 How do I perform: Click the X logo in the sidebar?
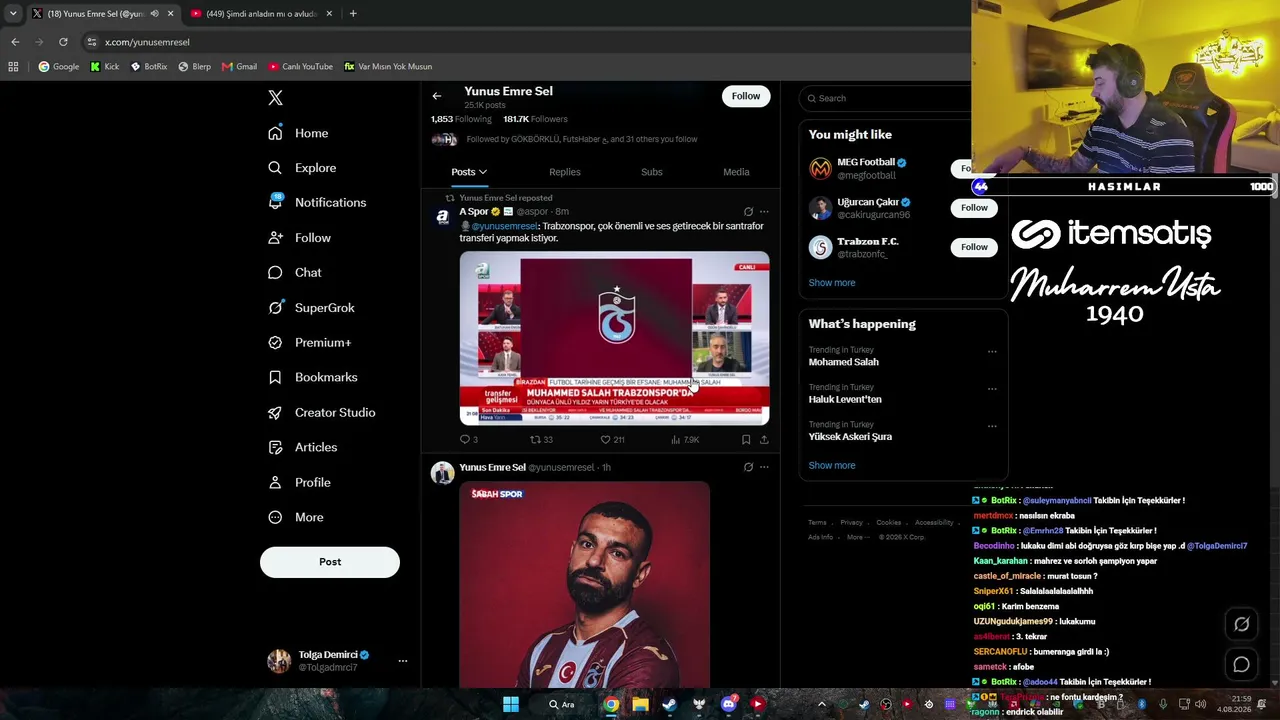tap(275, 98)
